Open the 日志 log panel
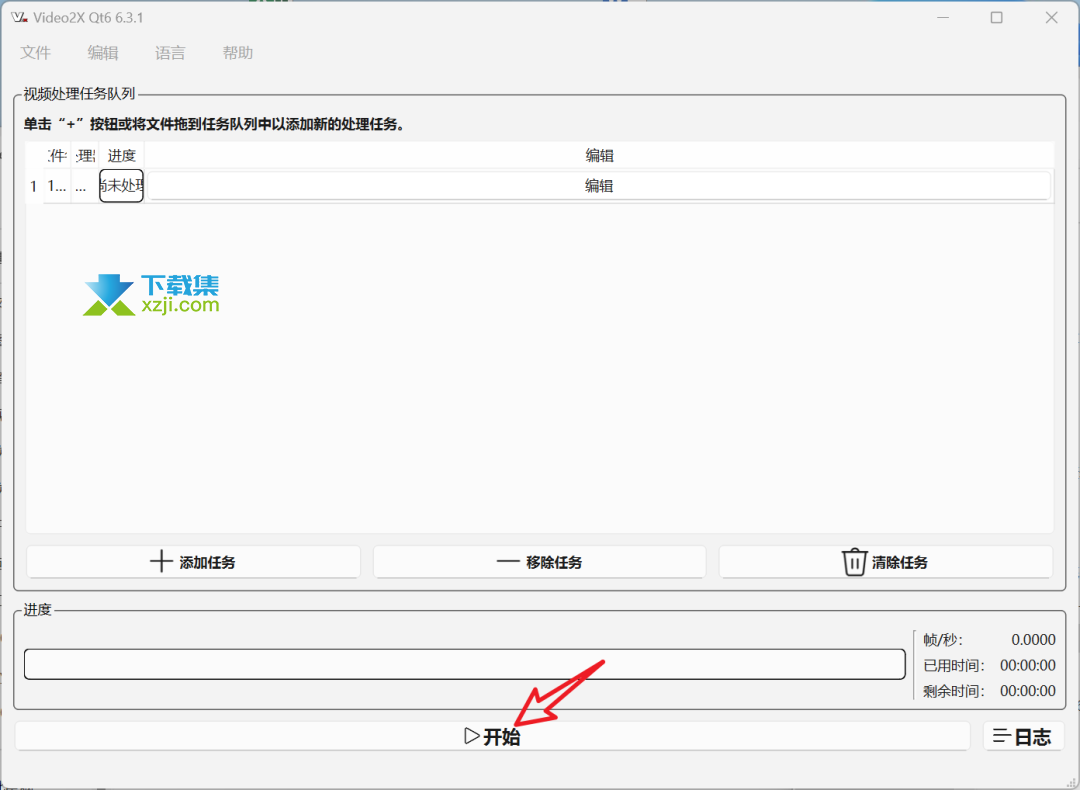The width and height of the screenshot is (1080, 790). pyautogui.click(x=1023, y=737)
